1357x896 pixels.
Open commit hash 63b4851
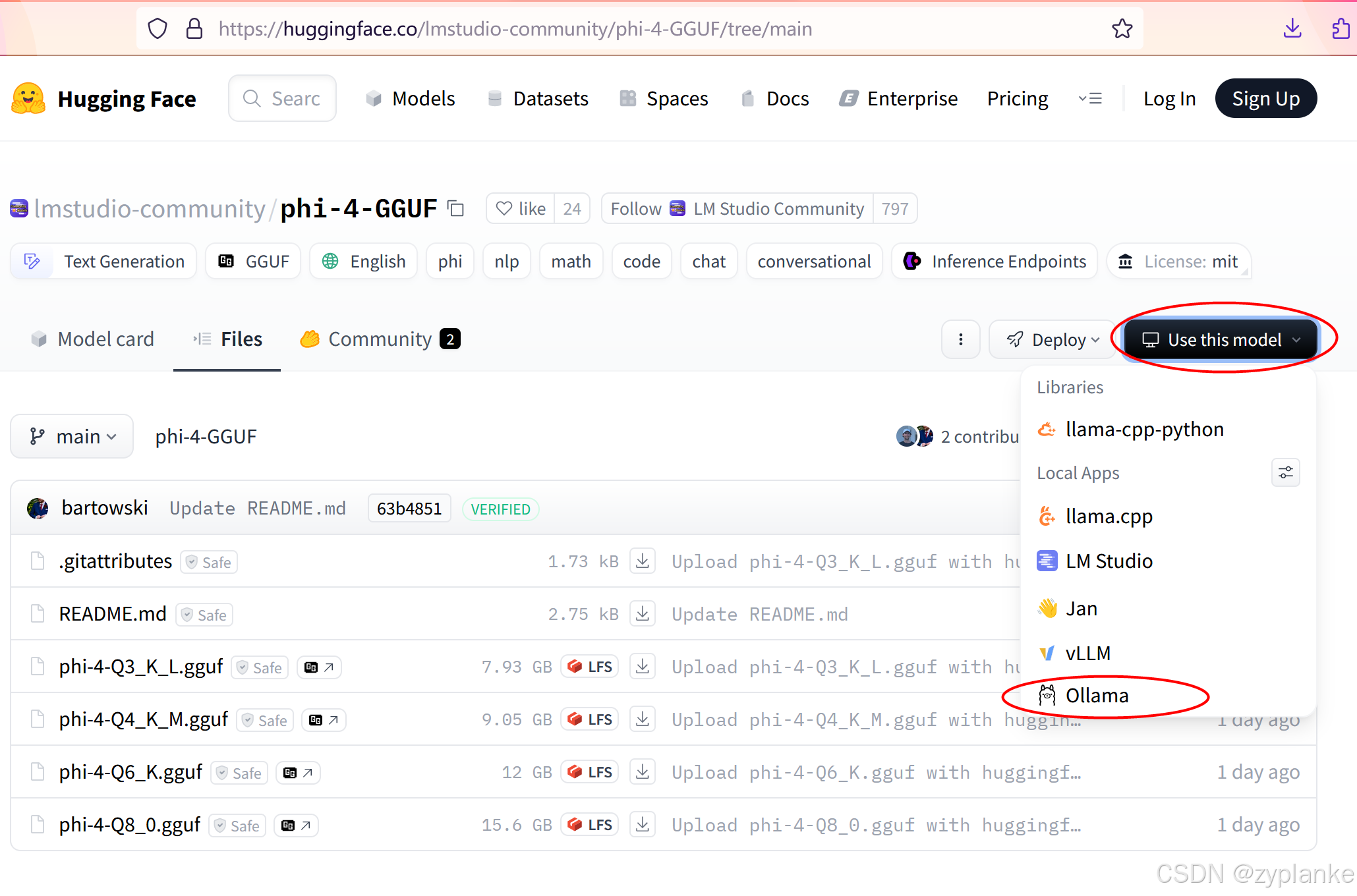pyautogui.click(x=409, y=509)
